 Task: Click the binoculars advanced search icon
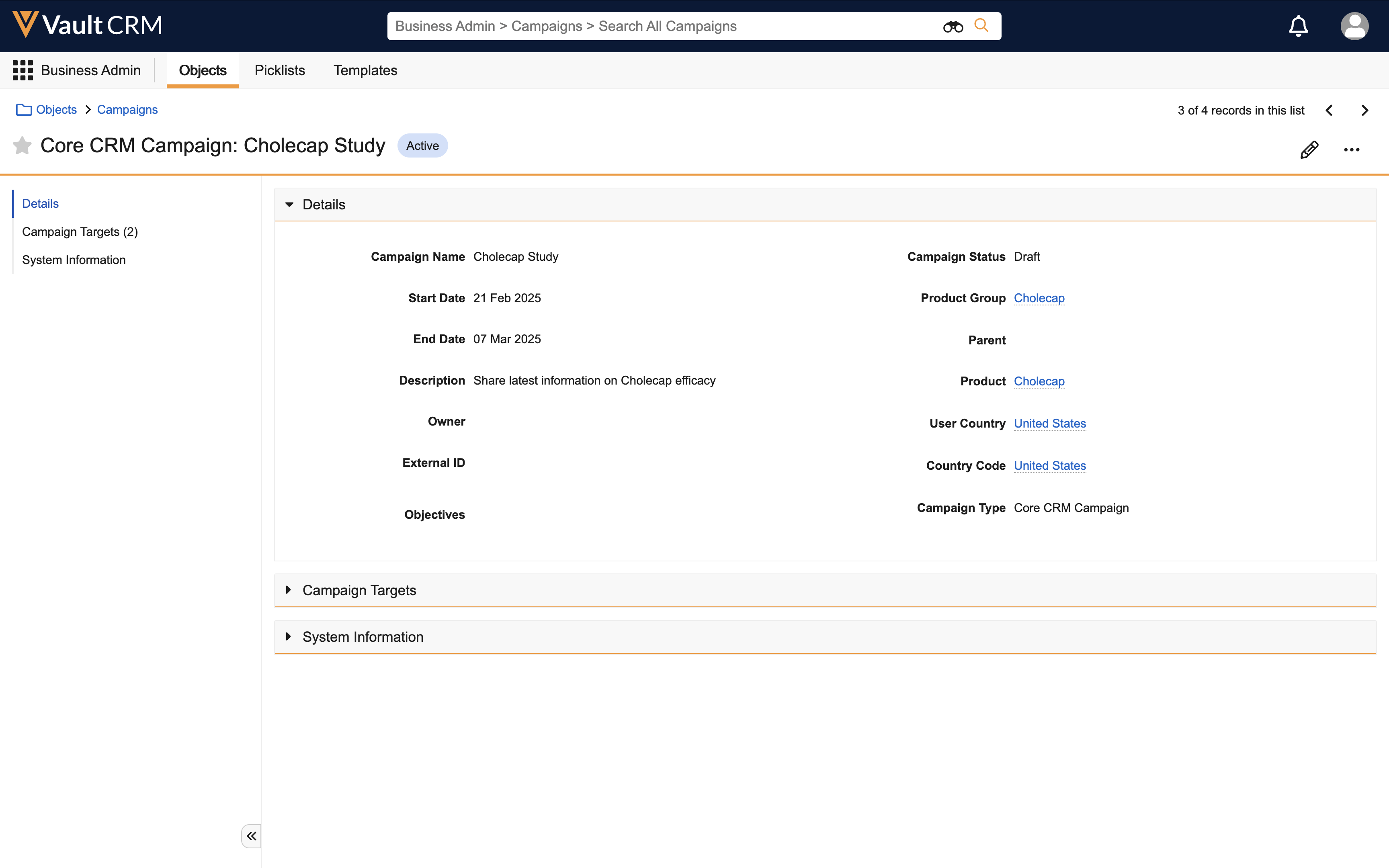(953, 27)
